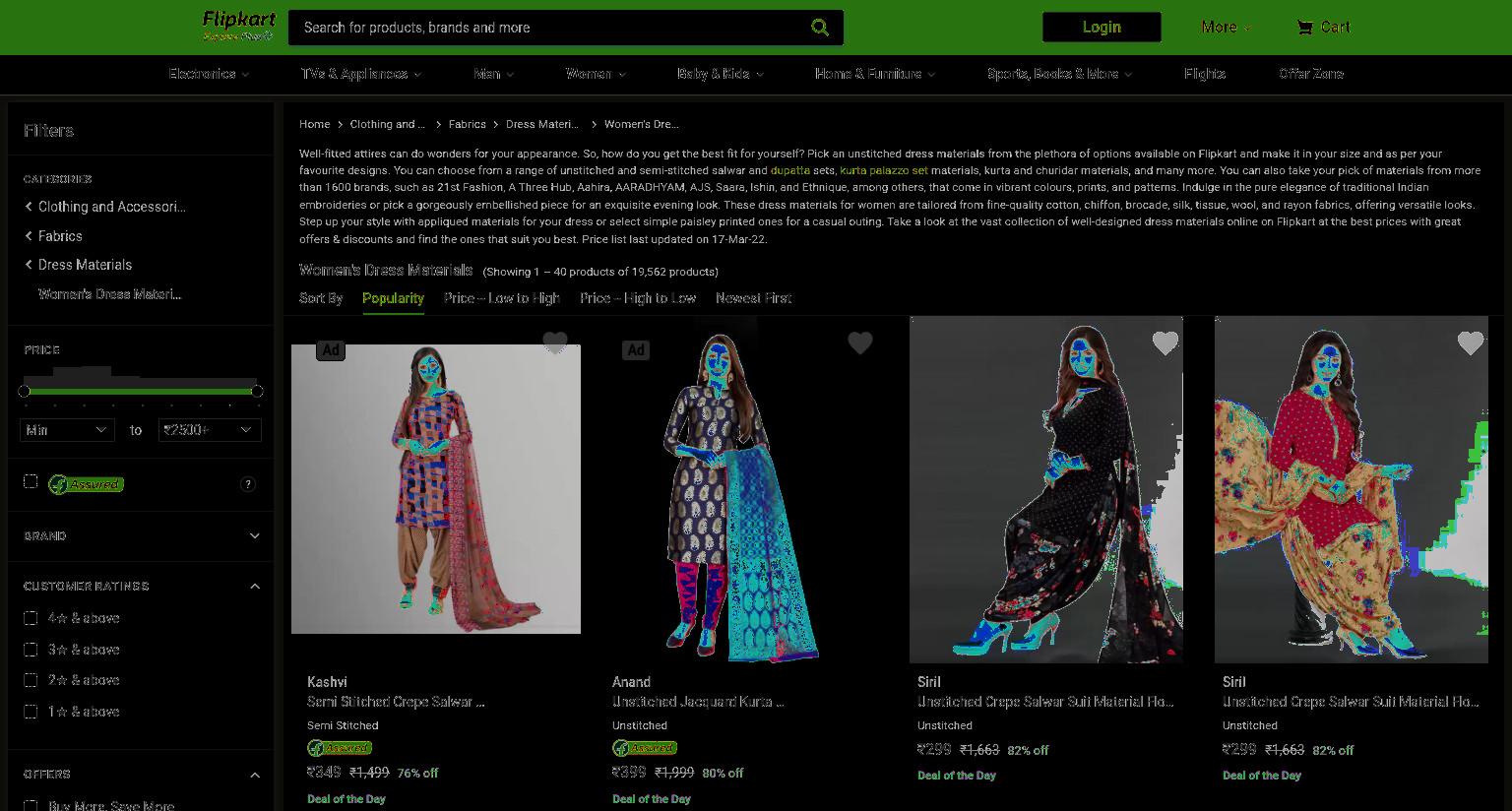1512x811 pixels.
Task: Click the search magnifier icon
Action: point(820,28)
